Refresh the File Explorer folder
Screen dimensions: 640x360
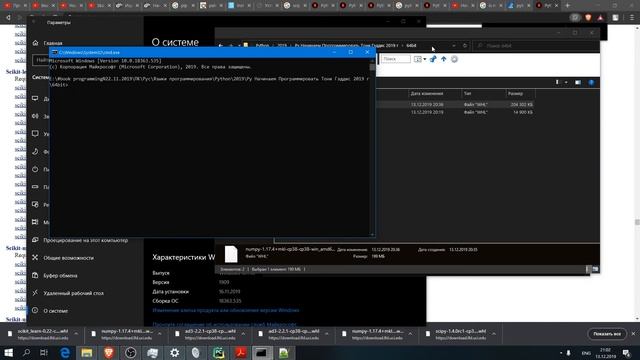pyautogui.click(x=465, y=46)
